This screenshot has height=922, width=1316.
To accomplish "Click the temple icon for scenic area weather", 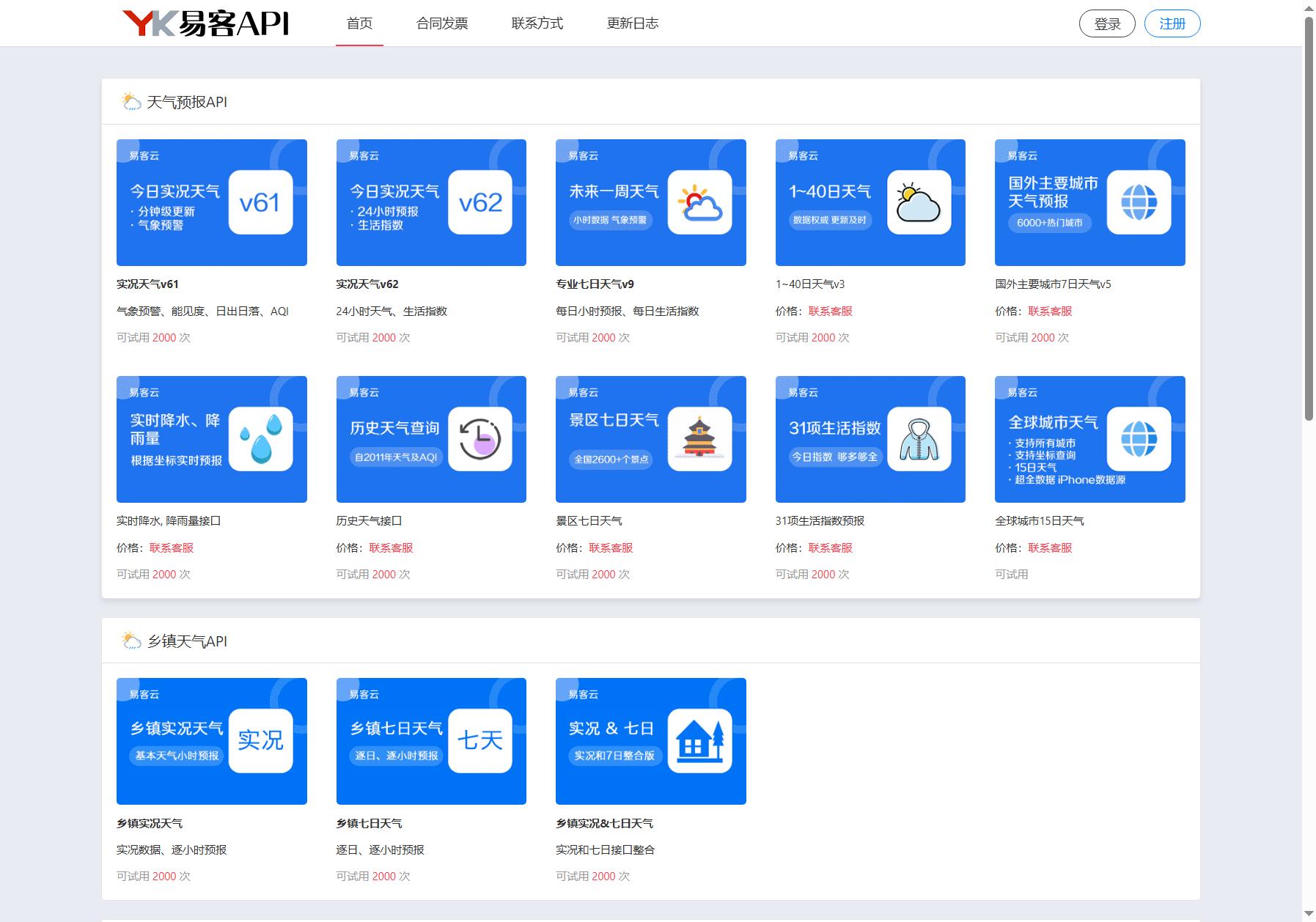I will (x=699, y=439).
